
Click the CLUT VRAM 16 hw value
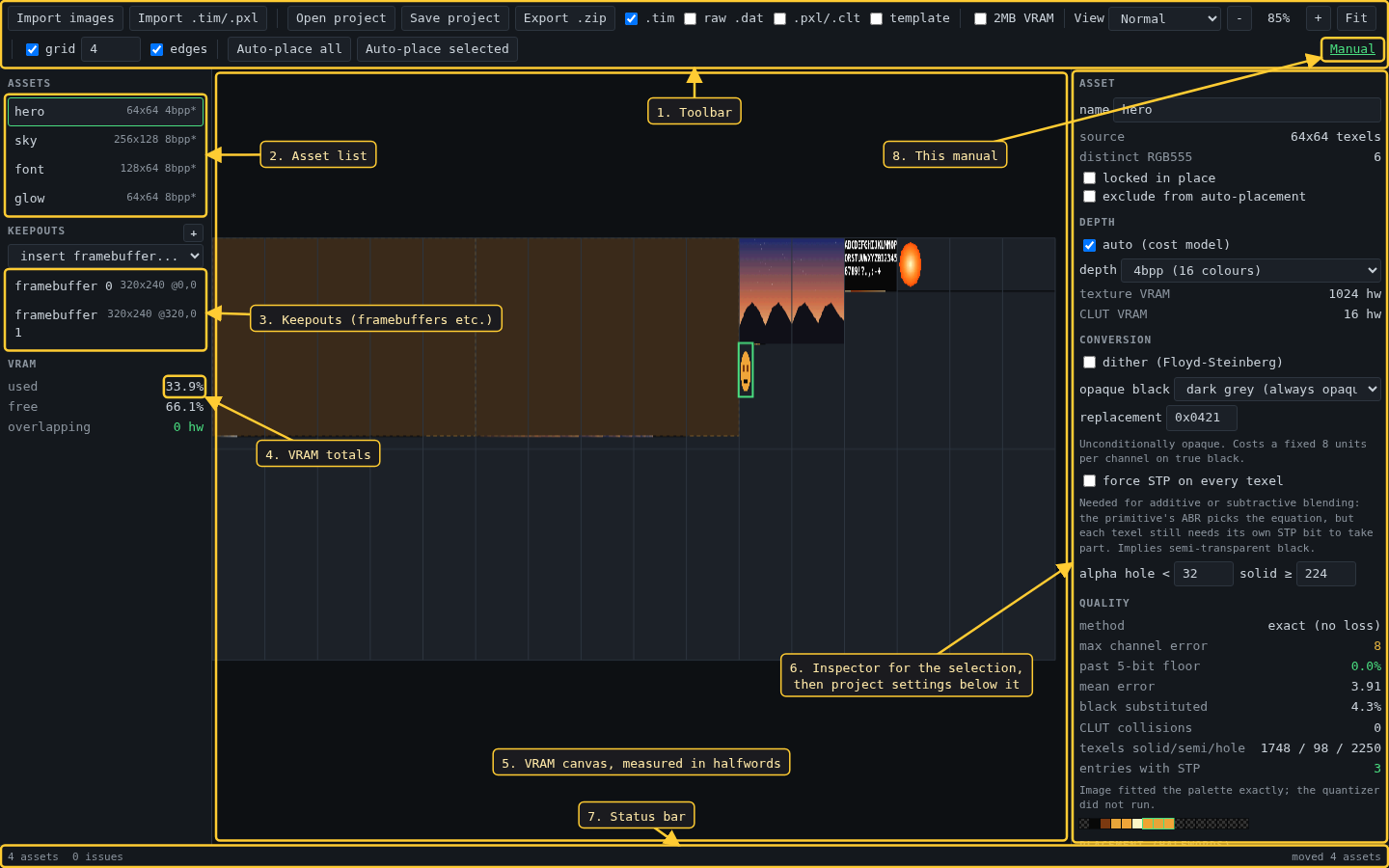pyautogui.click(x=1362, y=314)
